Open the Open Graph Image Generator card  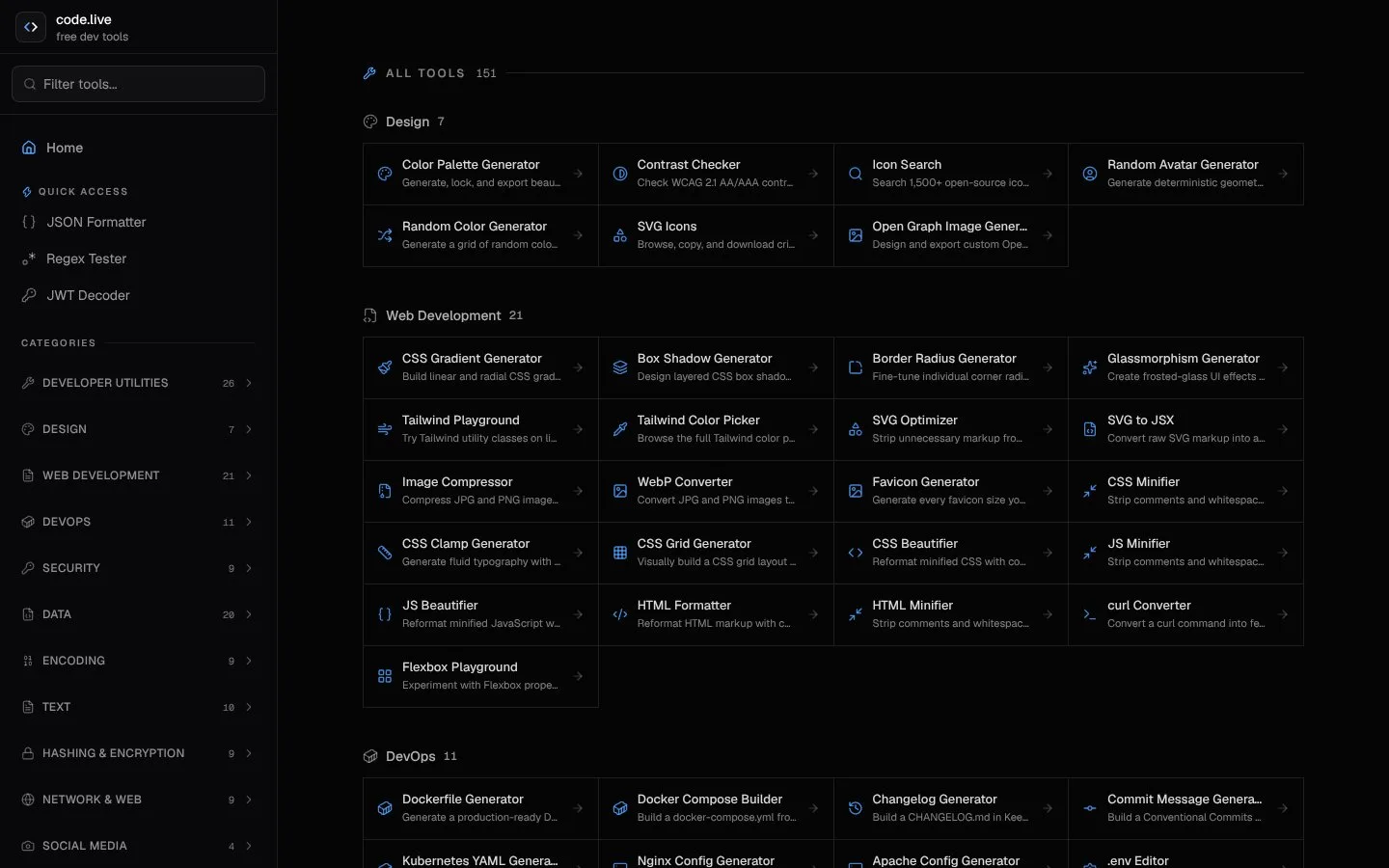pyautogui.click(x=951, y=235)
